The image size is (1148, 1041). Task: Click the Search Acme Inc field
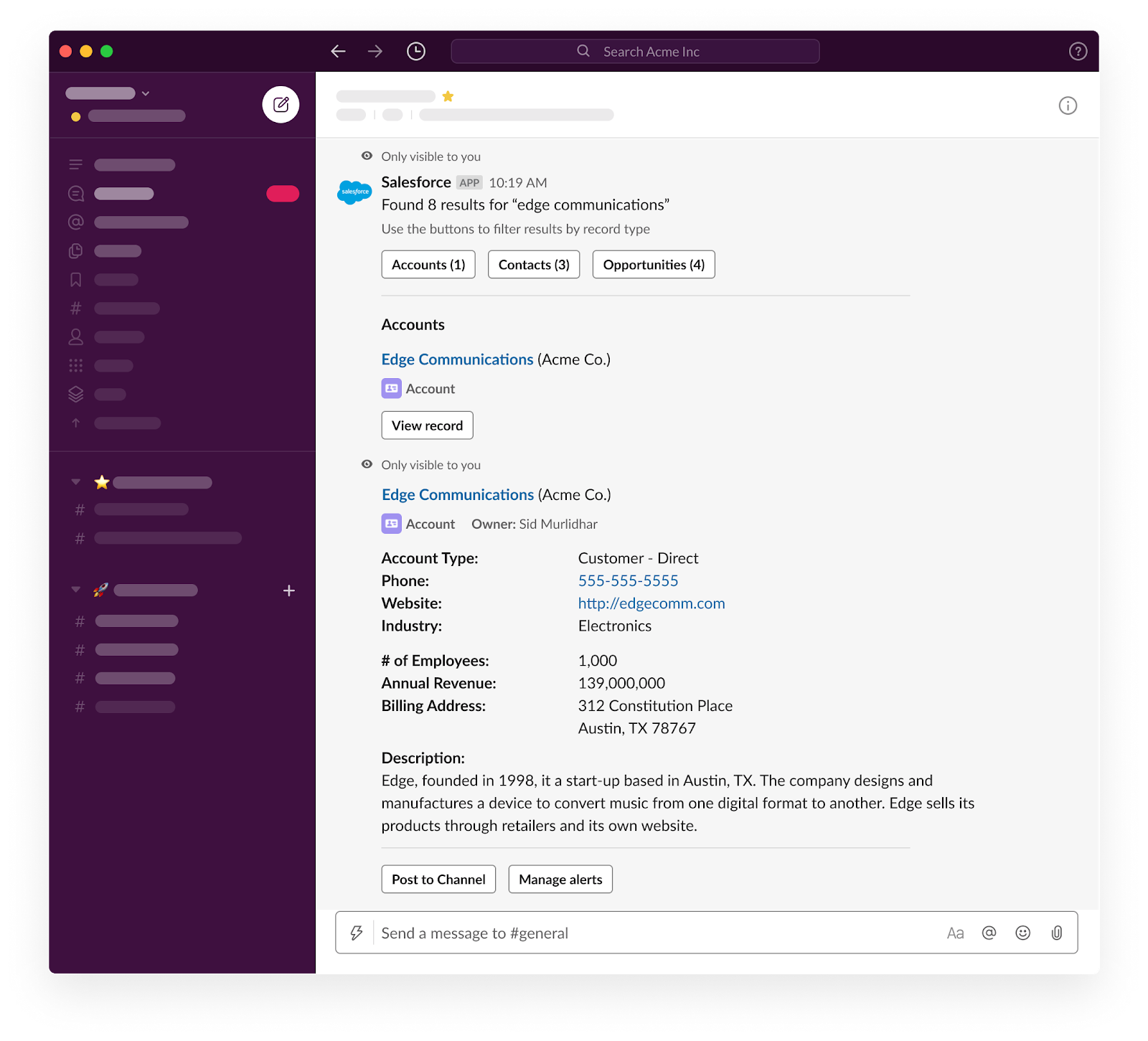click(635, 51)
